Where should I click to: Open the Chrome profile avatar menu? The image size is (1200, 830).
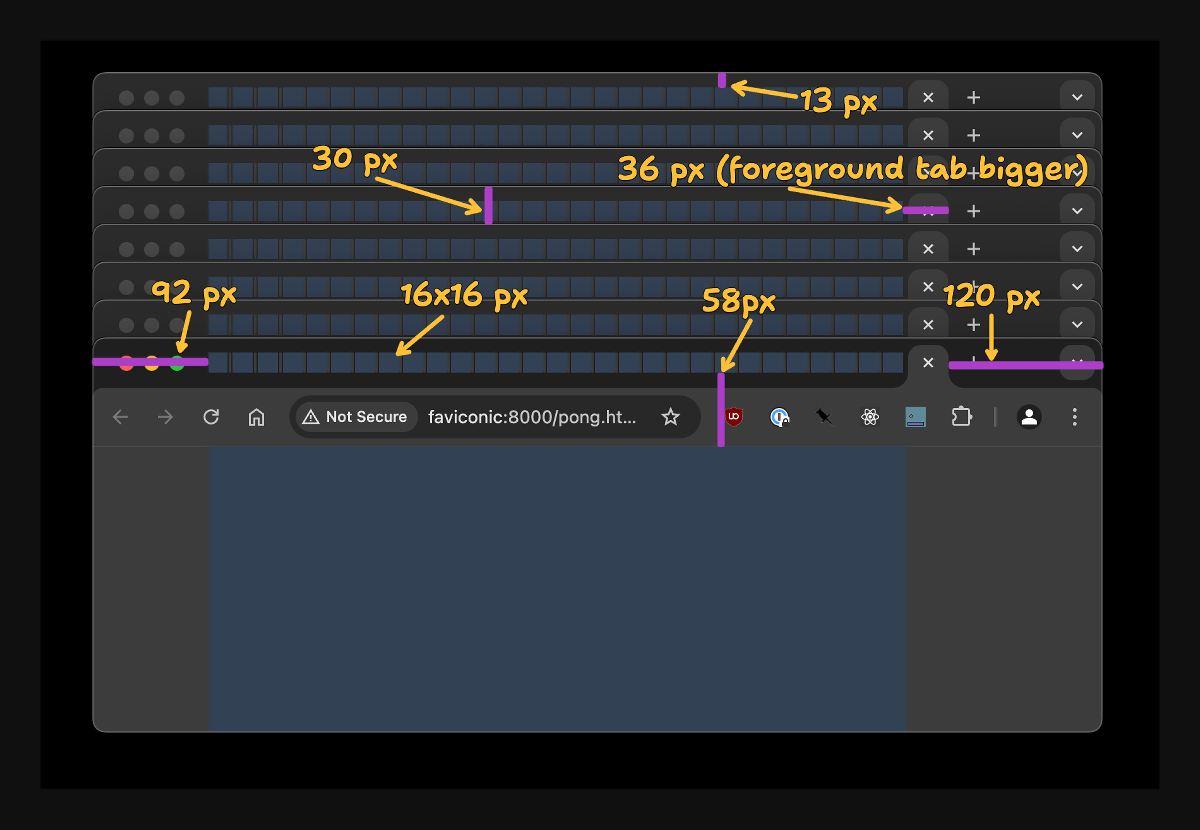point(1029,417)
